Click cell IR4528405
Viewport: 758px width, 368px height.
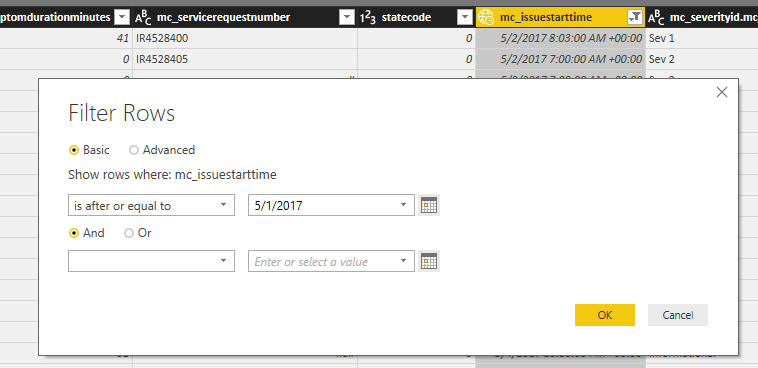tap(245, 59)
